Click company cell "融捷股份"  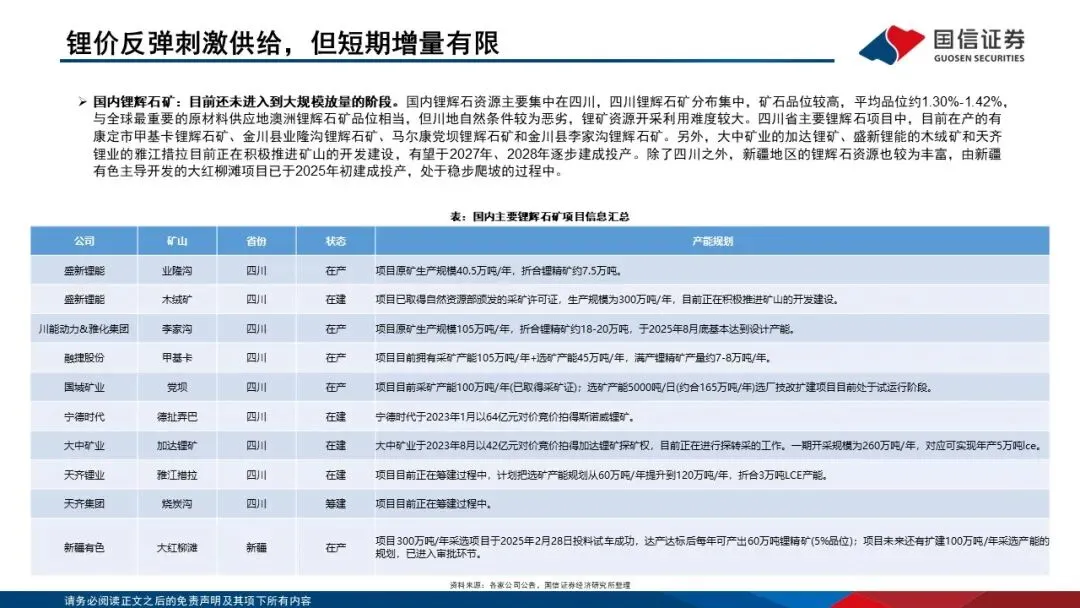(84, 358)
